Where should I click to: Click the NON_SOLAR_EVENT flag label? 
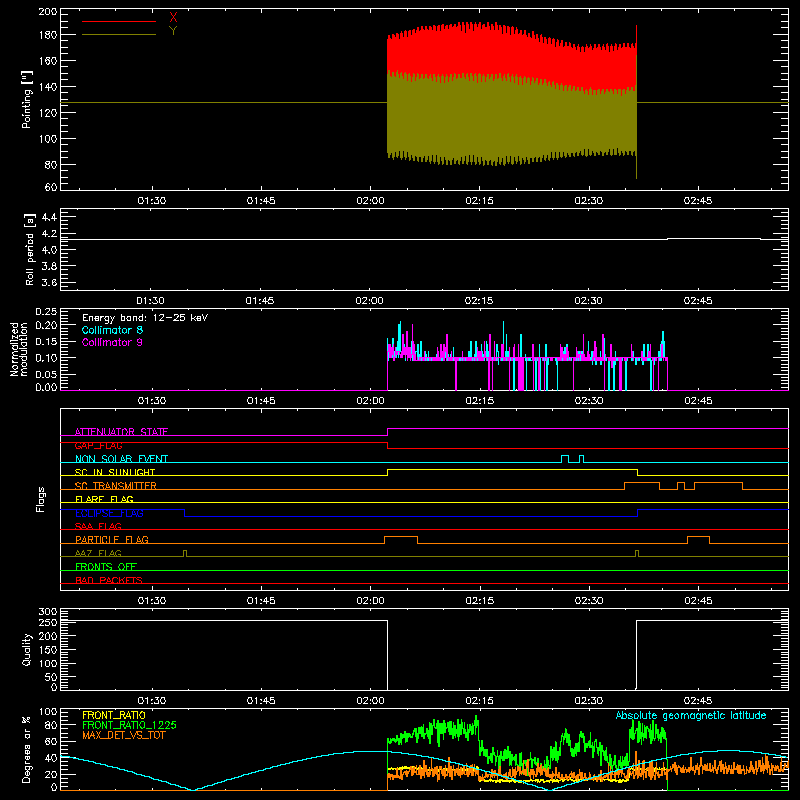click(x=121, y=459)
